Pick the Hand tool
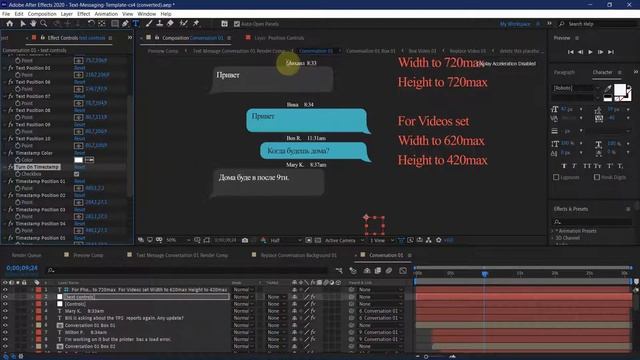This screenshot has height=360, width=640. click(x=33, y=24)
